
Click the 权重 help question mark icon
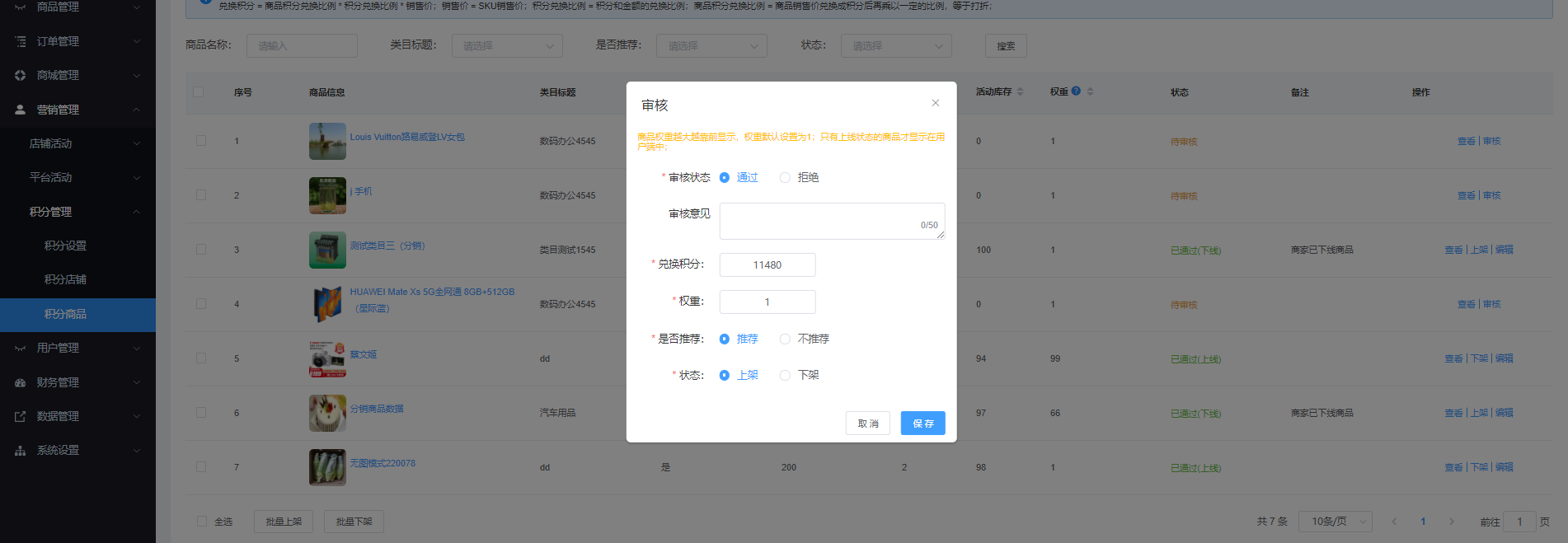(x=1076, y=91)
